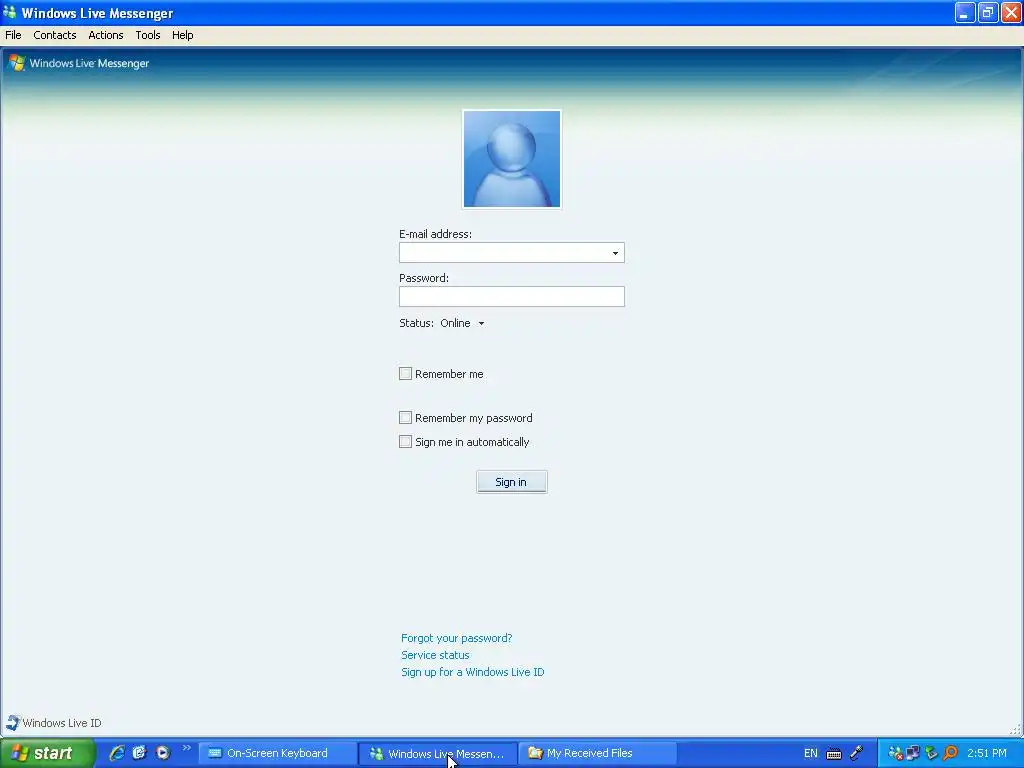Open the Windows Start menu
This screenshot has height=768, width=1024.
click(x=46, y=753)
